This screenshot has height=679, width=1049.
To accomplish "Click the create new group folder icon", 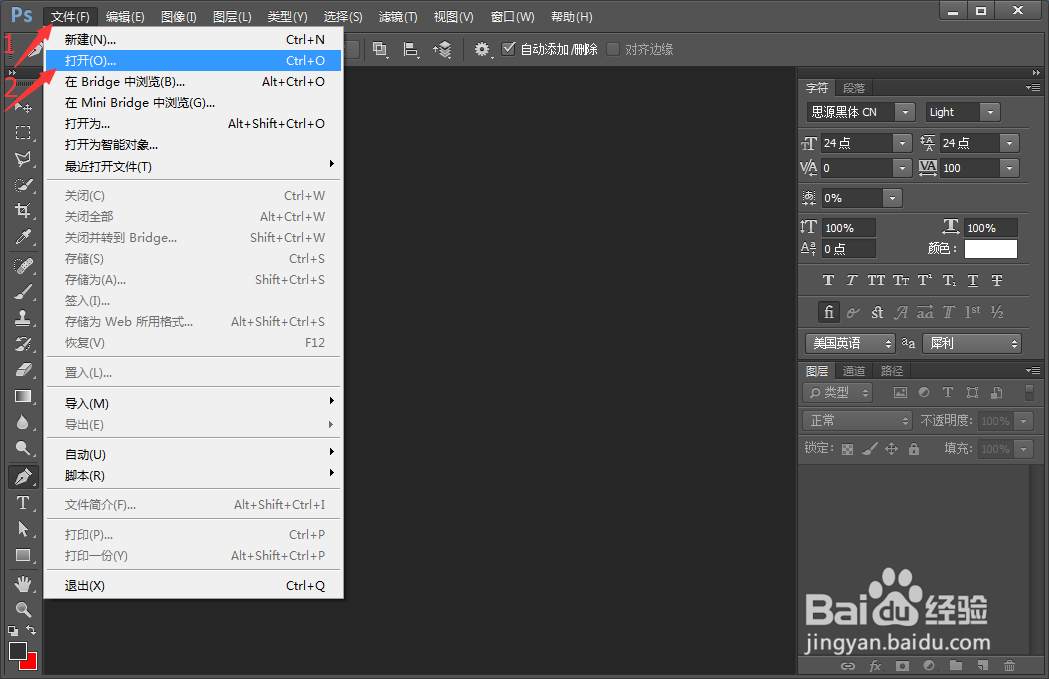I will click(x=956, y=666).
